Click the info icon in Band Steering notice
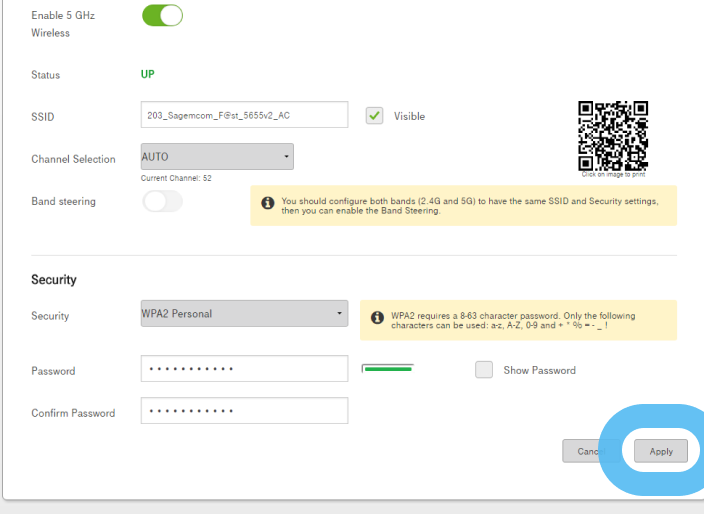 tap(267, 203)
